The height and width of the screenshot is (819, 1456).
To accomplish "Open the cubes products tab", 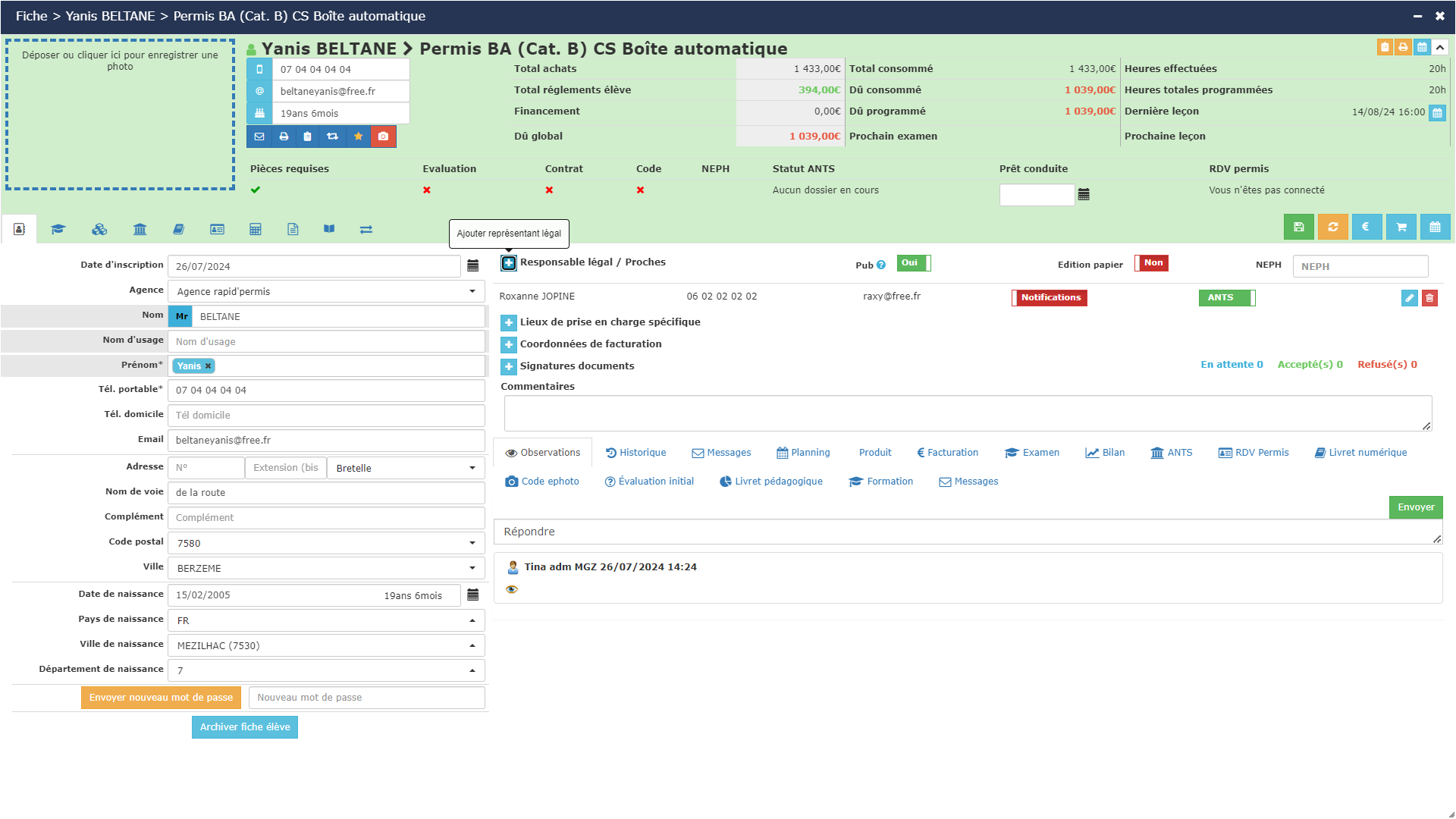I will [x=99, y=229].
